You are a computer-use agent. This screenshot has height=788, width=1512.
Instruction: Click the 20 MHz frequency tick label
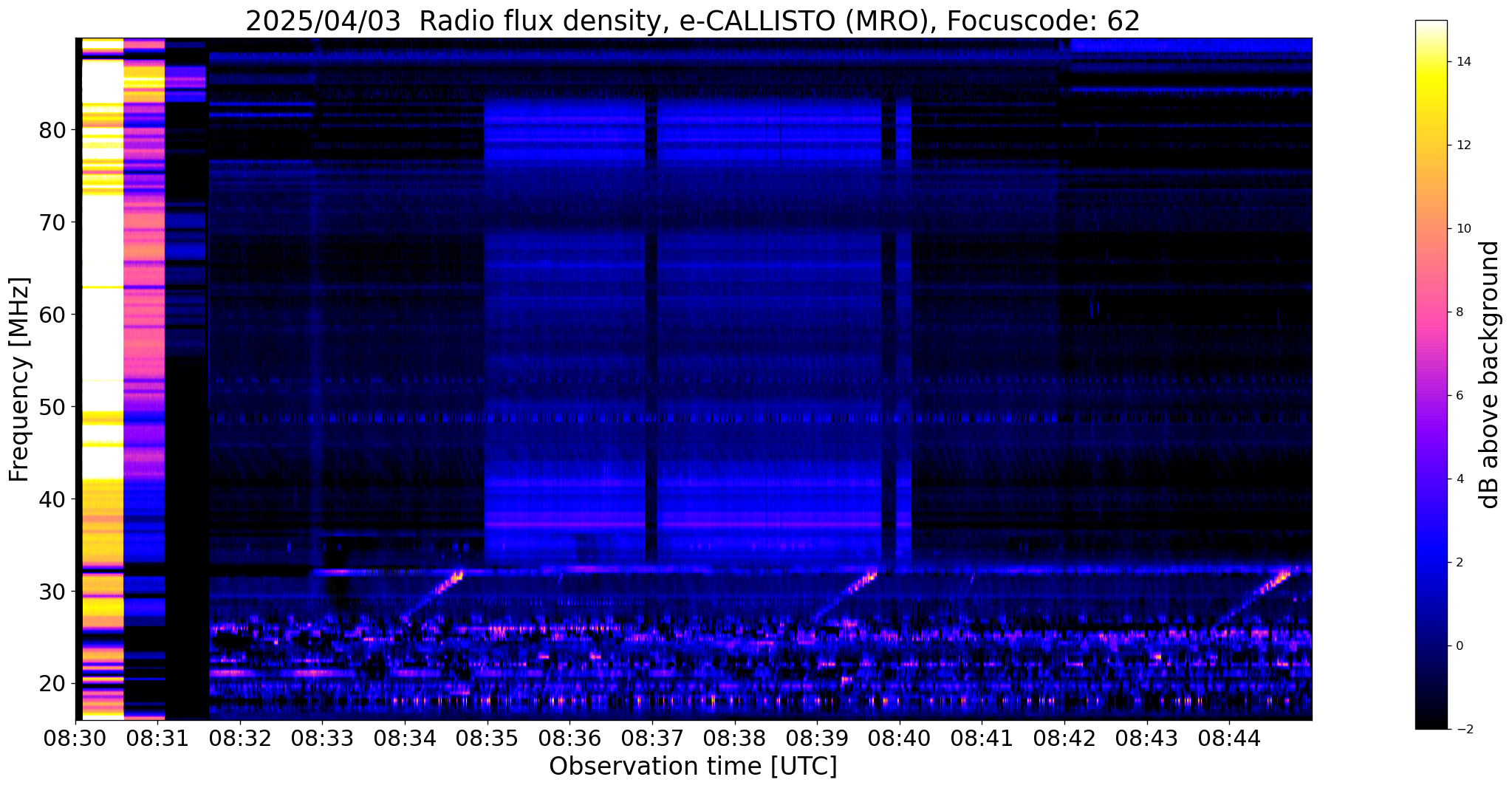coord(52,684)
